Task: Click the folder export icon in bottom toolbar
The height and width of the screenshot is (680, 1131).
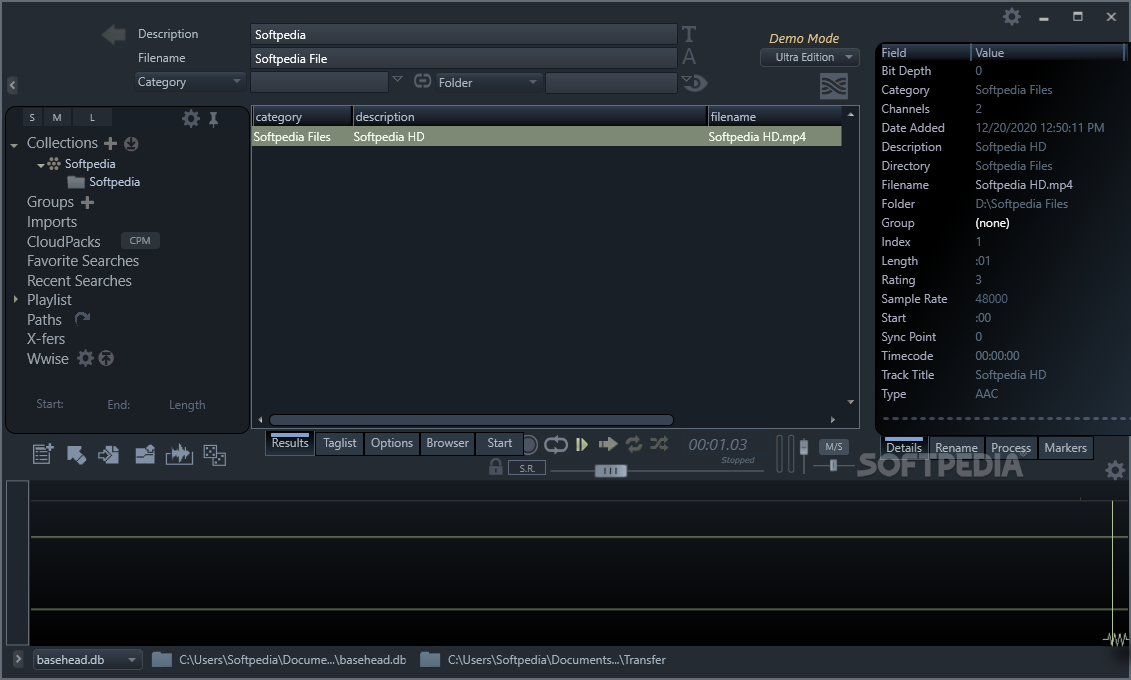Action: tap(145, 454)
